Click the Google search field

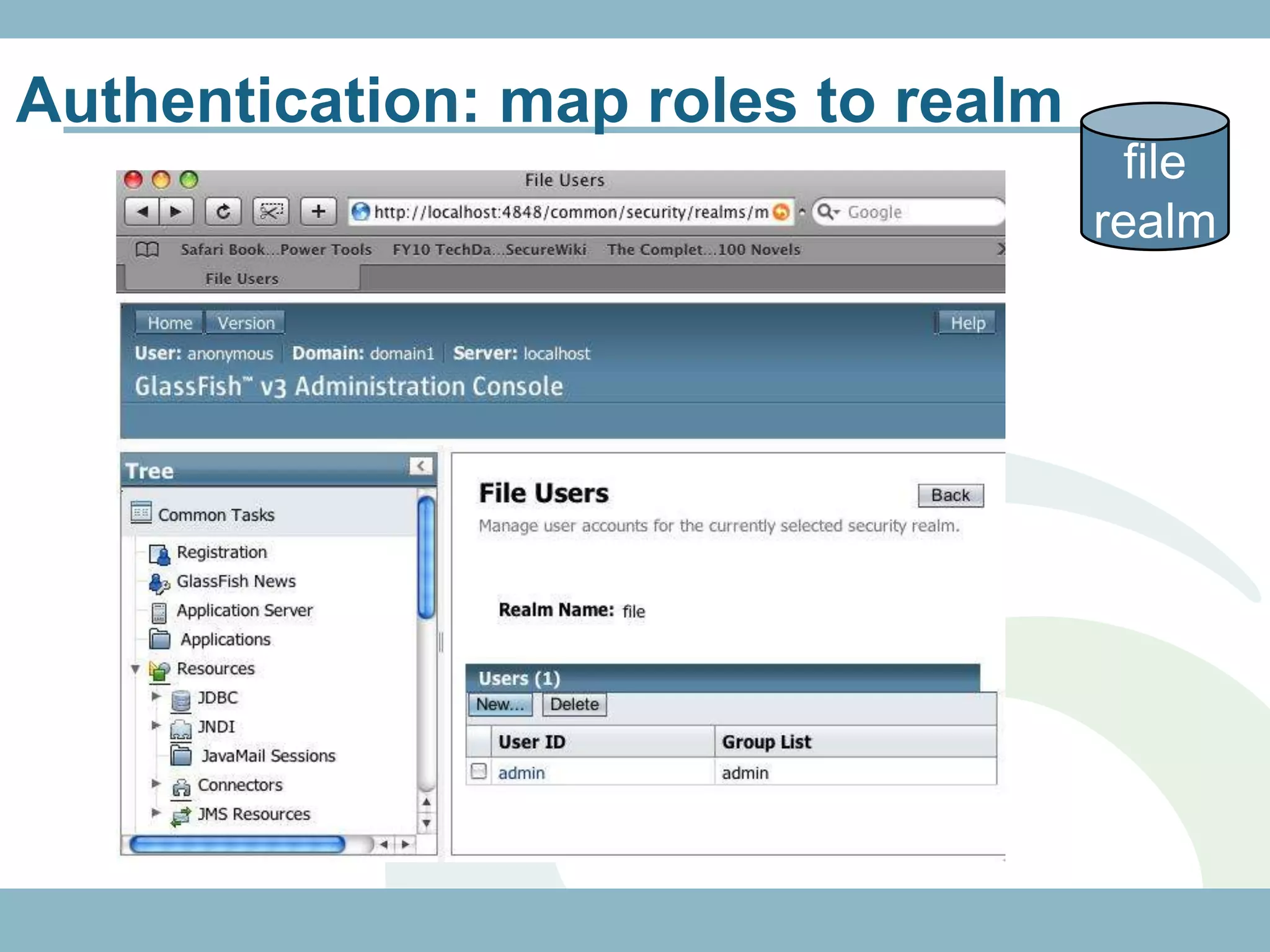[918, 213]
